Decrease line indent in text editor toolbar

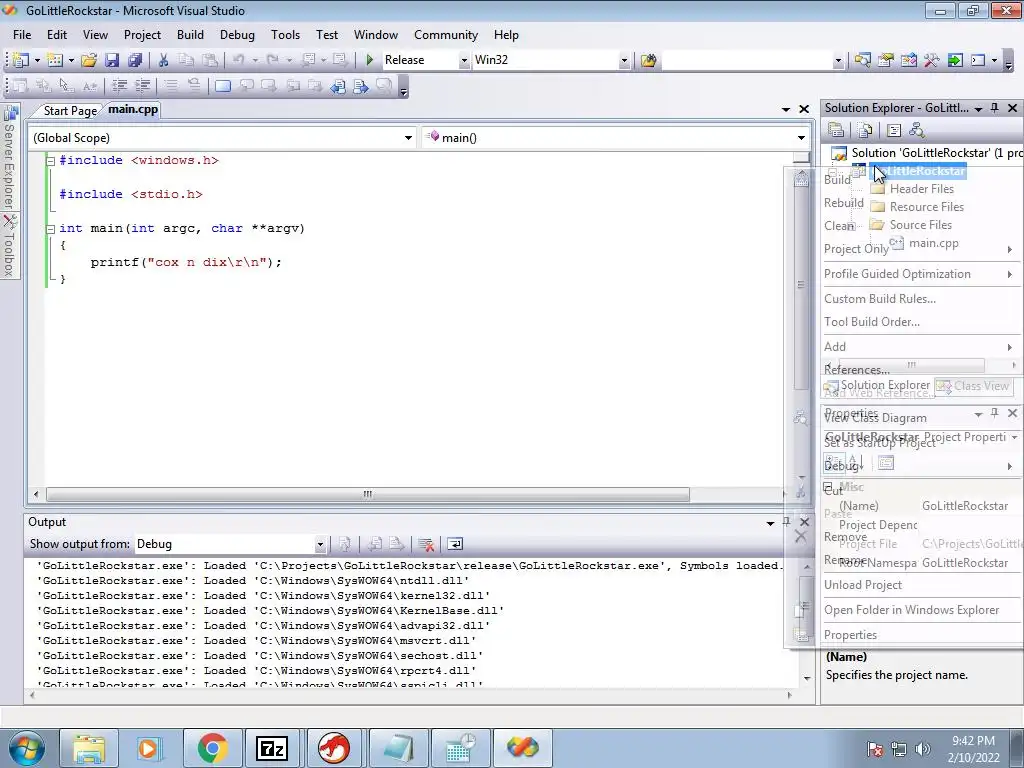click(119, 86)
